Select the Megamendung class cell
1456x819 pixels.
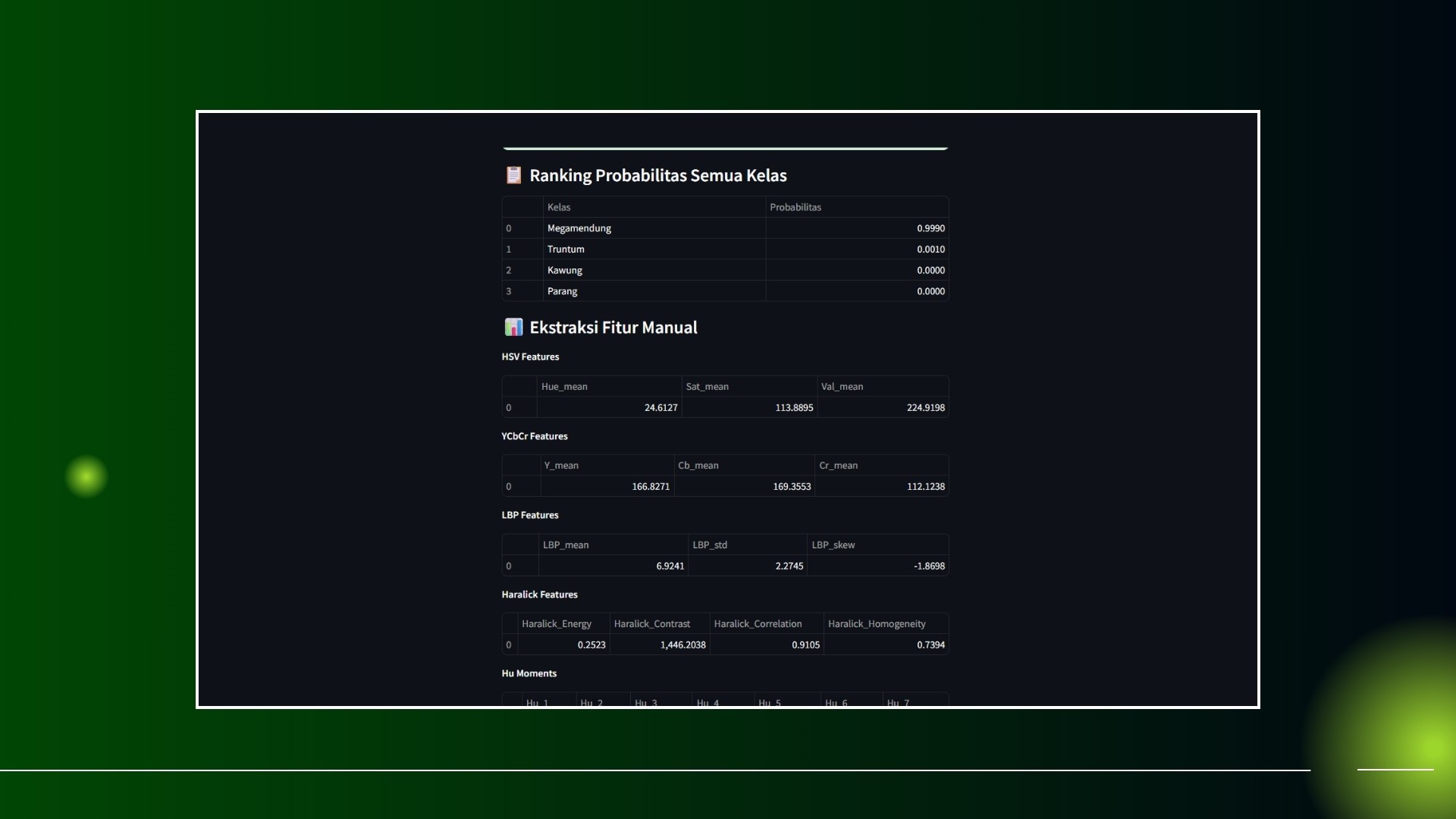point(579,228)
